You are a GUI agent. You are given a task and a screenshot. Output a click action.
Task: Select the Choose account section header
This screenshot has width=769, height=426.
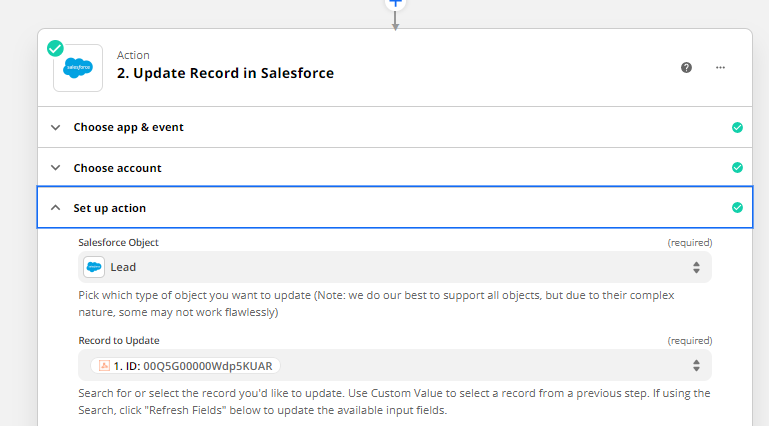pyautogui.click(x=395, y=168)
